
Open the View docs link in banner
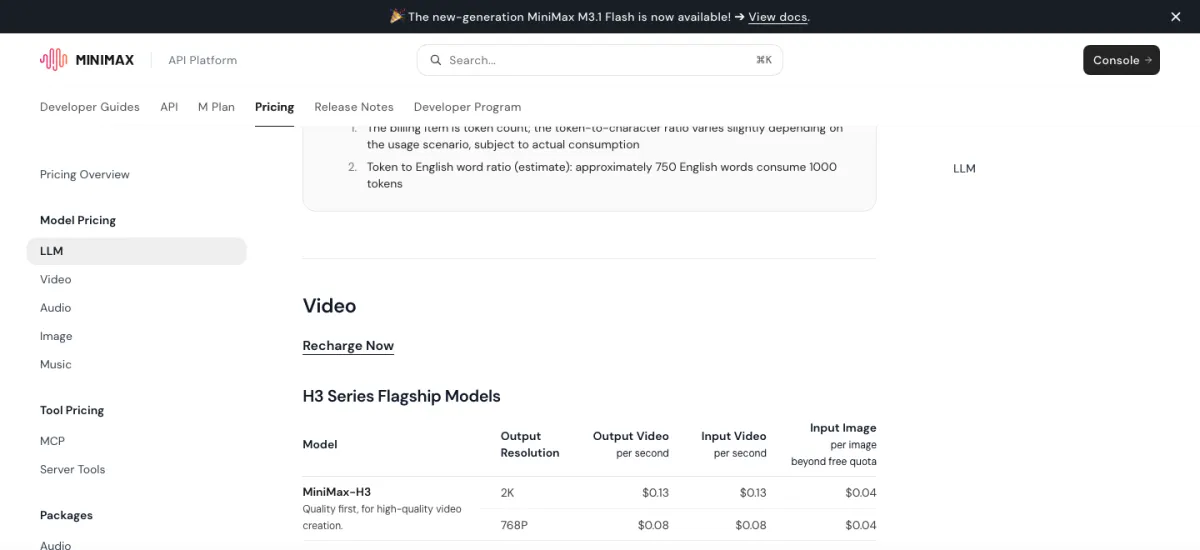click(x=778, y=17)
